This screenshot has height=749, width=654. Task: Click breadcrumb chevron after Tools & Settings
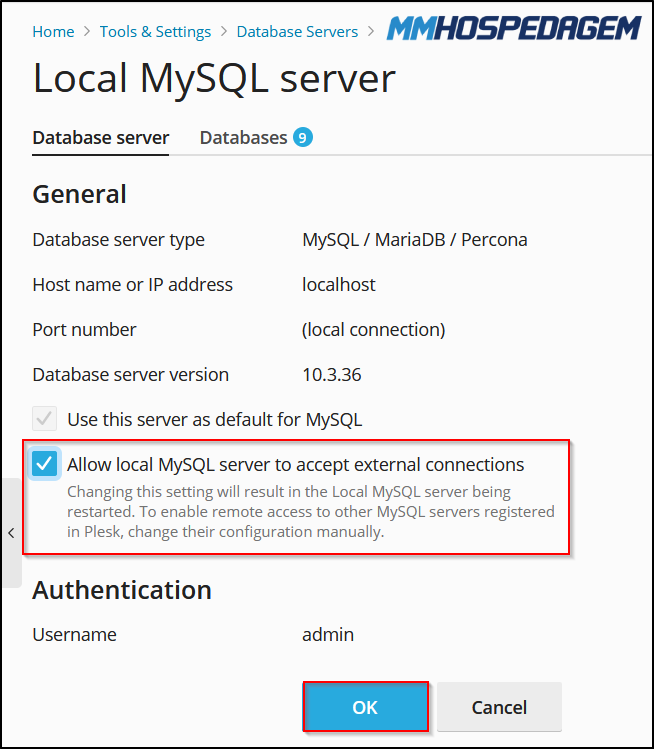224,32
